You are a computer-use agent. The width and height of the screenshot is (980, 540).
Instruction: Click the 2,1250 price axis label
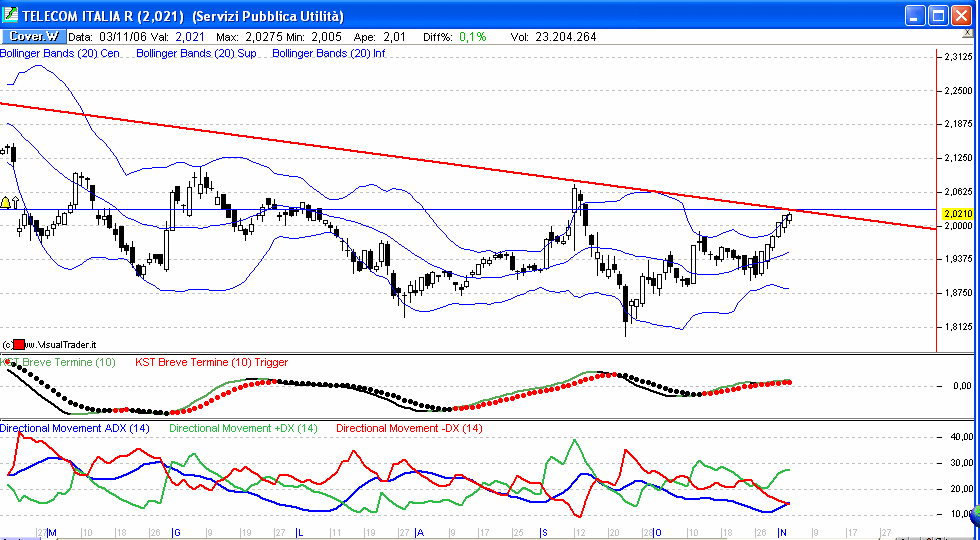(x=958, y=158)
